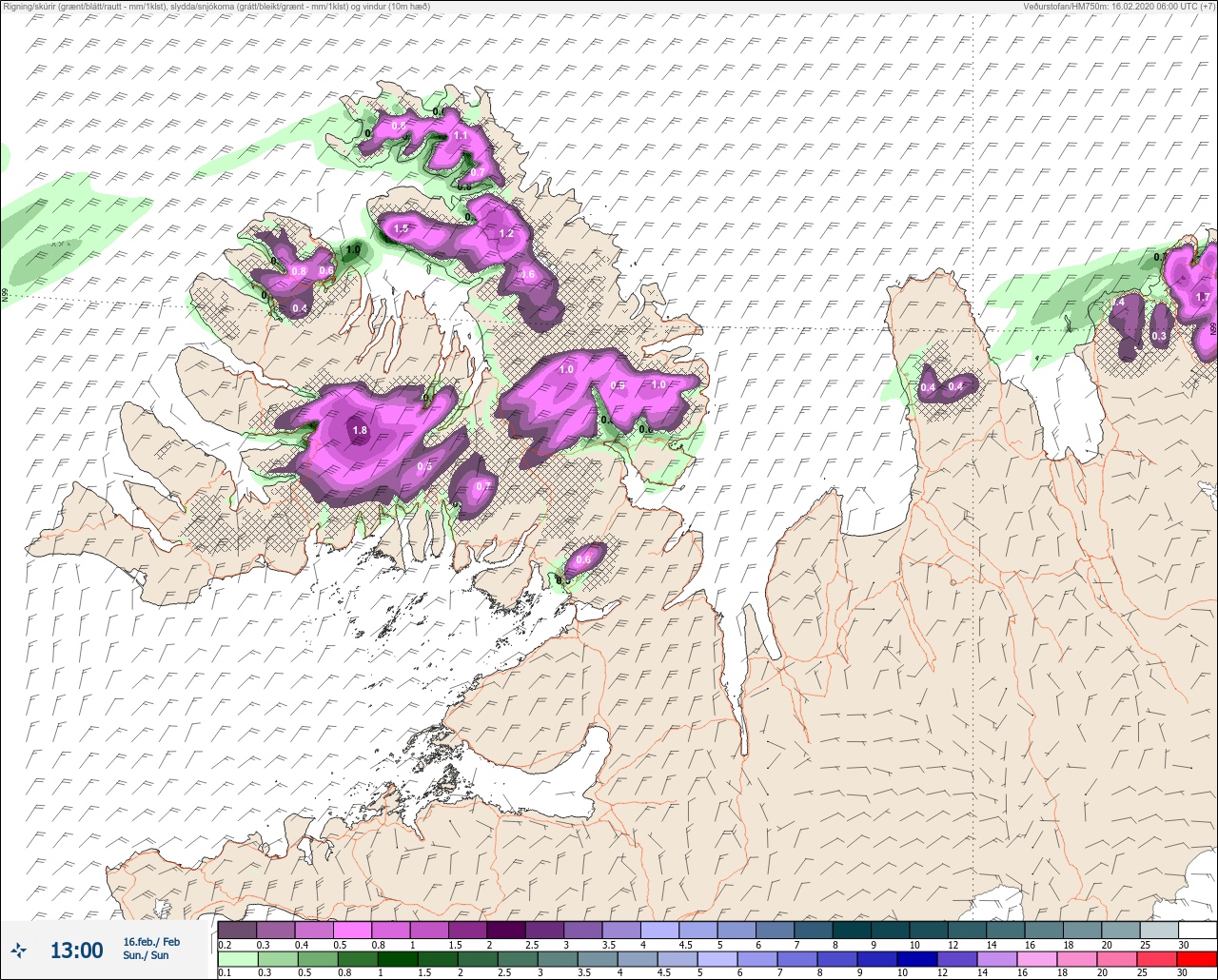This screenshot has height=980, width=1218.
Task: Select the darkest purple swatch labeled 2 in the top legend row
Action: point(505,930)
